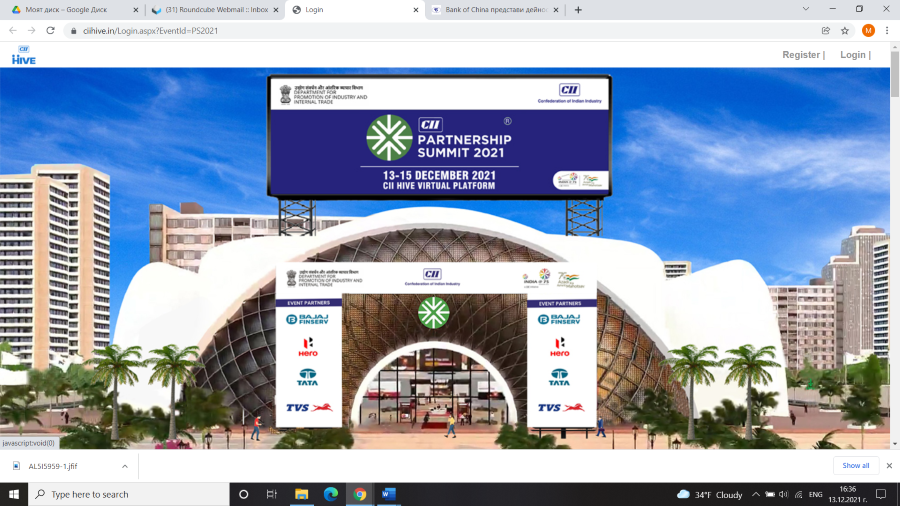Open Microsoft Edge from taskbar
This screenshot has height=506, width=900.
point(331,494)
